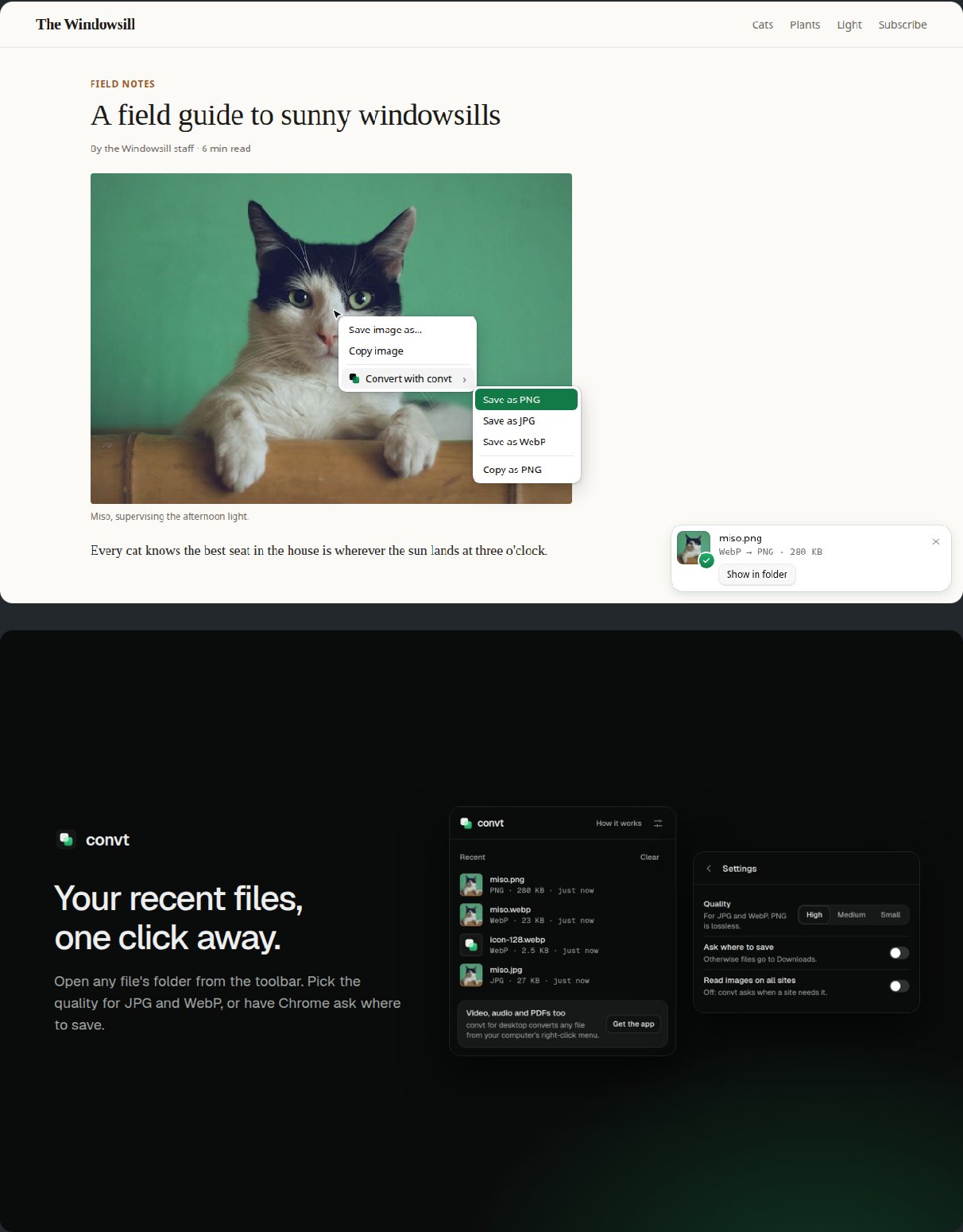Select High quality option
The width and height of the screenshot is (963, 1232).
[x=814, y=915]
